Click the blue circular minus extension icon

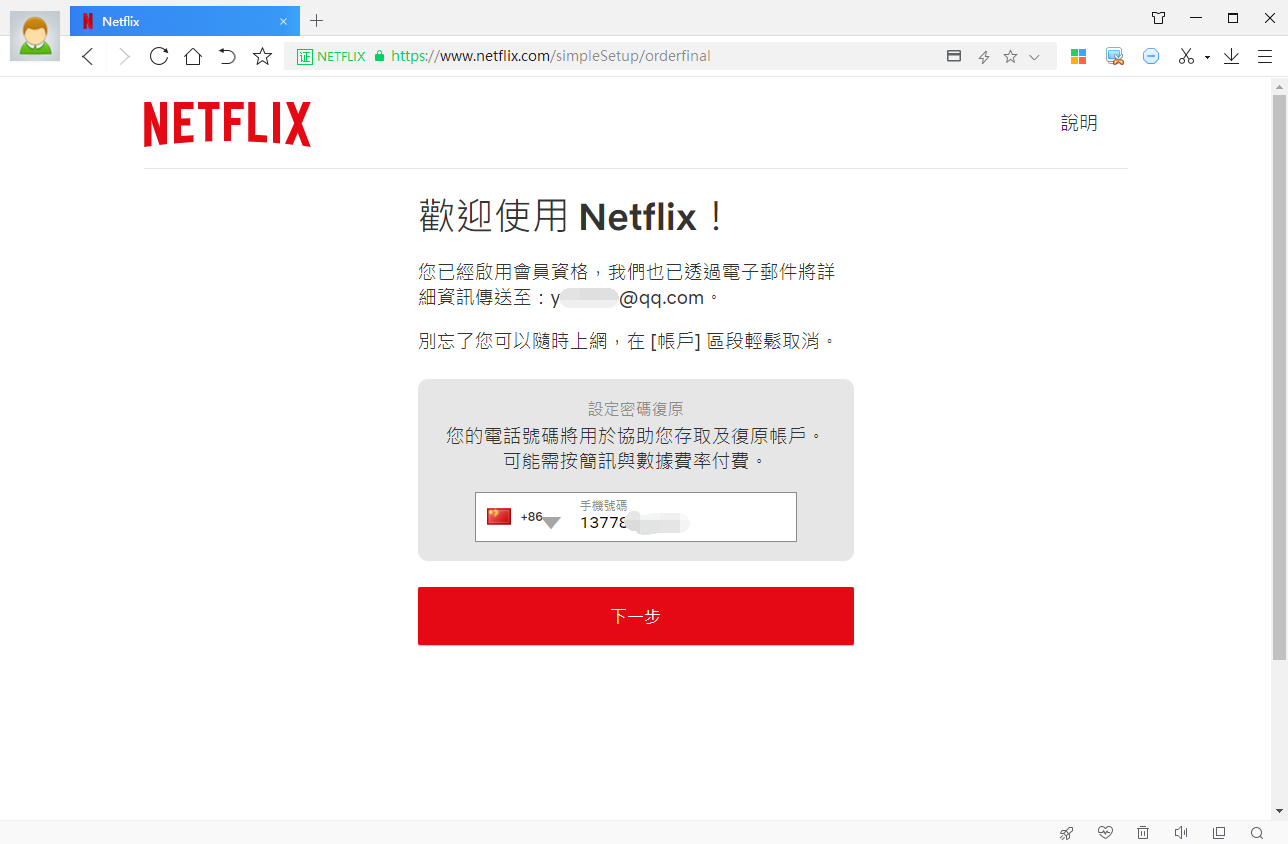coord(1151,57)
